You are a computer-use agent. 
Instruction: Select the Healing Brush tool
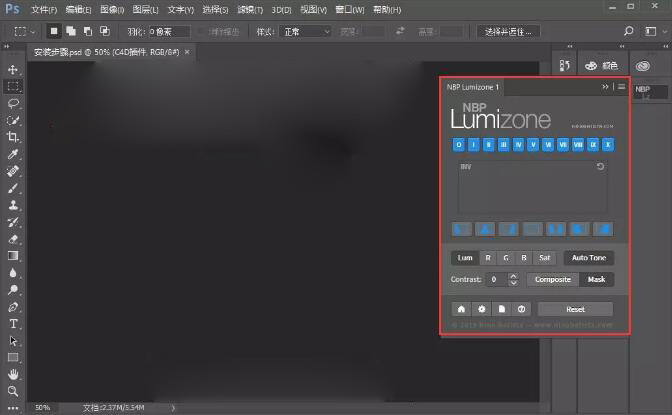click(13, 171)
